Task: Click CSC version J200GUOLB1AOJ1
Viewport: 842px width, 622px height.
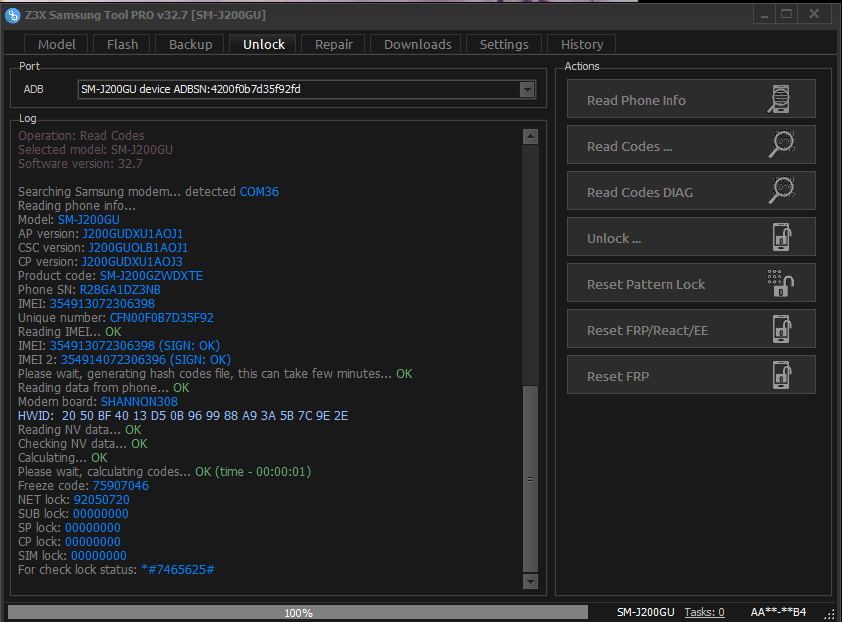Action: click(138, 248)
